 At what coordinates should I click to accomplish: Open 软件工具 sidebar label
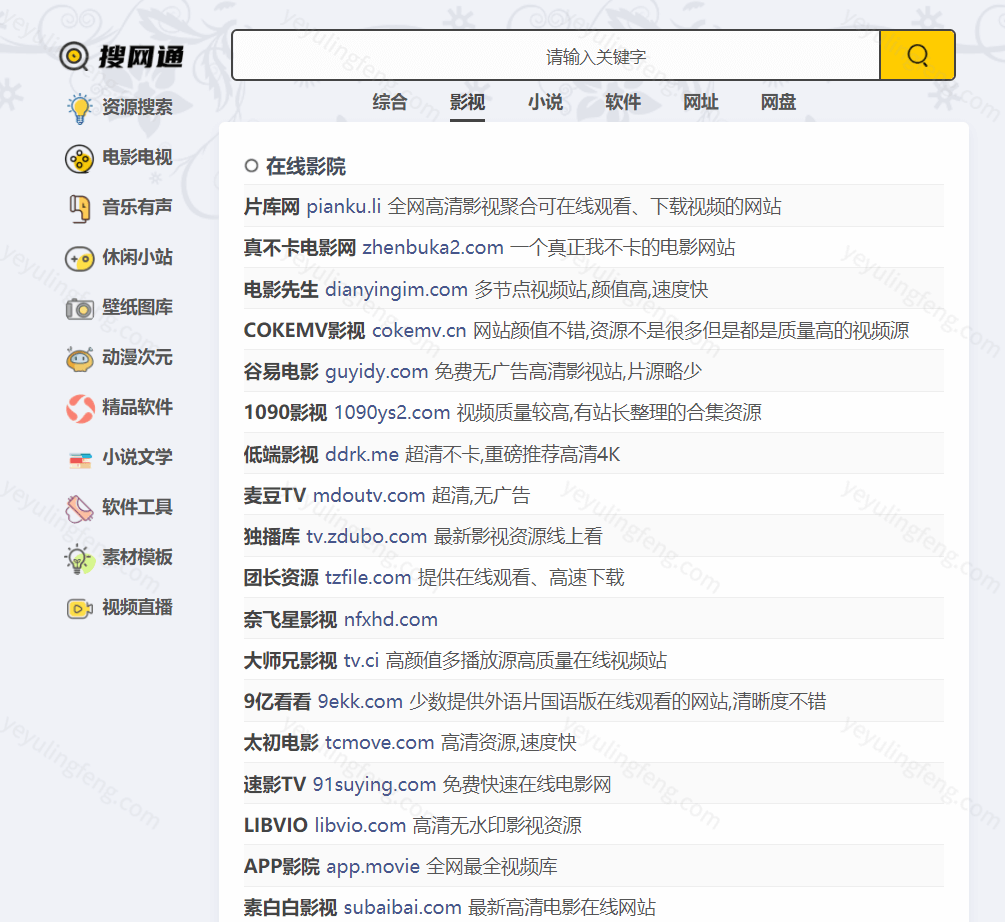[x=137, y=507]
